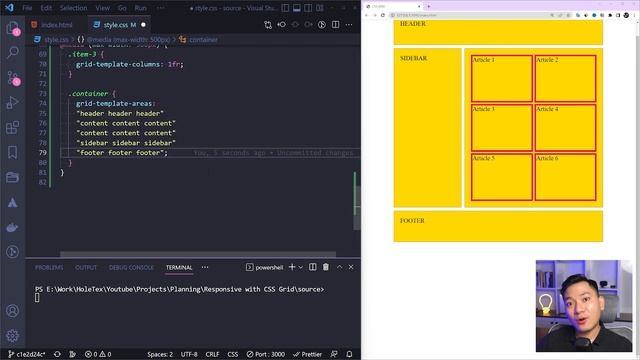Click the container breadcrumb segment
This screenshot has width=640, height=360.
point(199,40)
